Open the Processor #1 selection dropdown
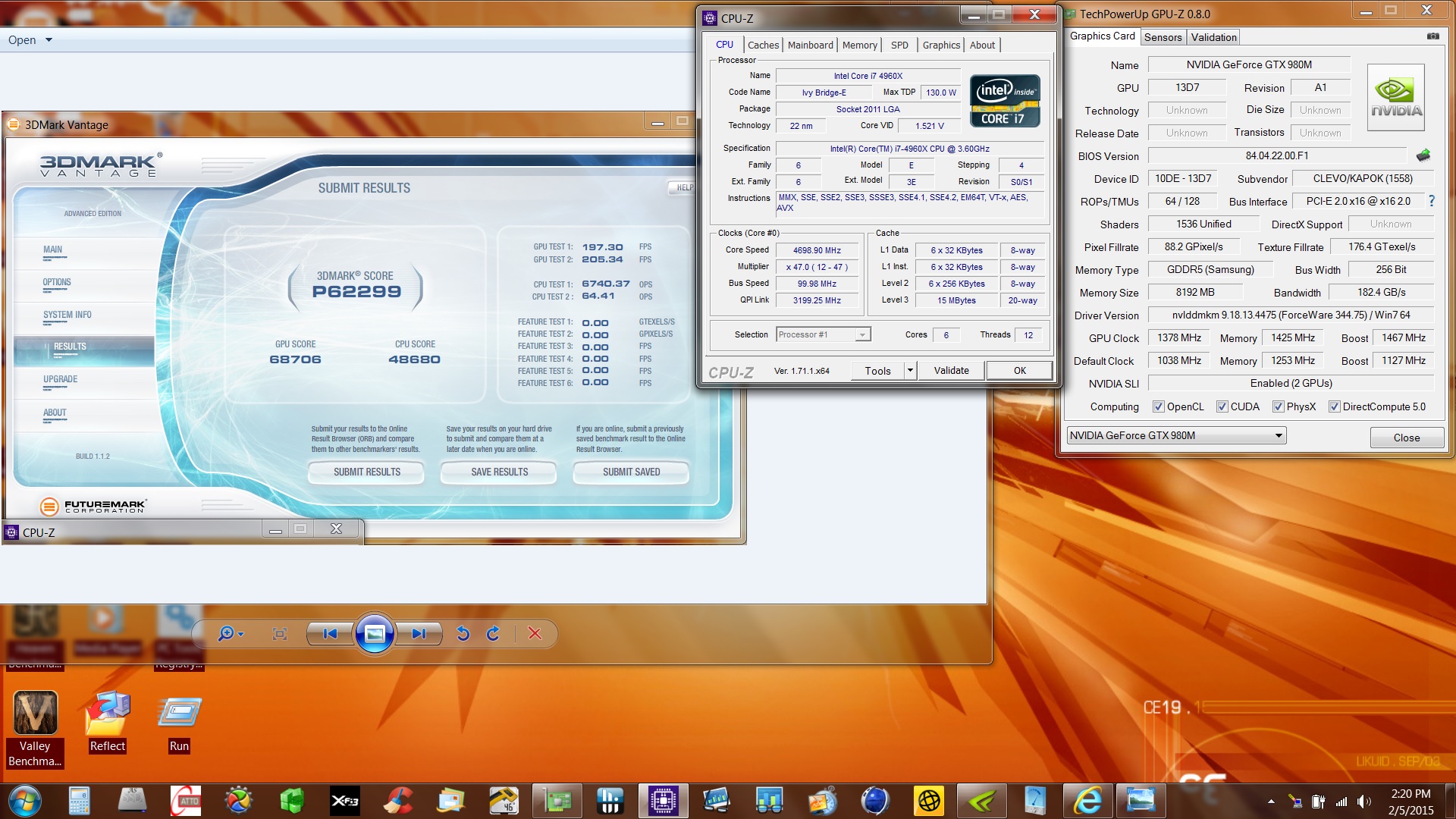The width and height of the screenshot is (1456, 819). 823,334
